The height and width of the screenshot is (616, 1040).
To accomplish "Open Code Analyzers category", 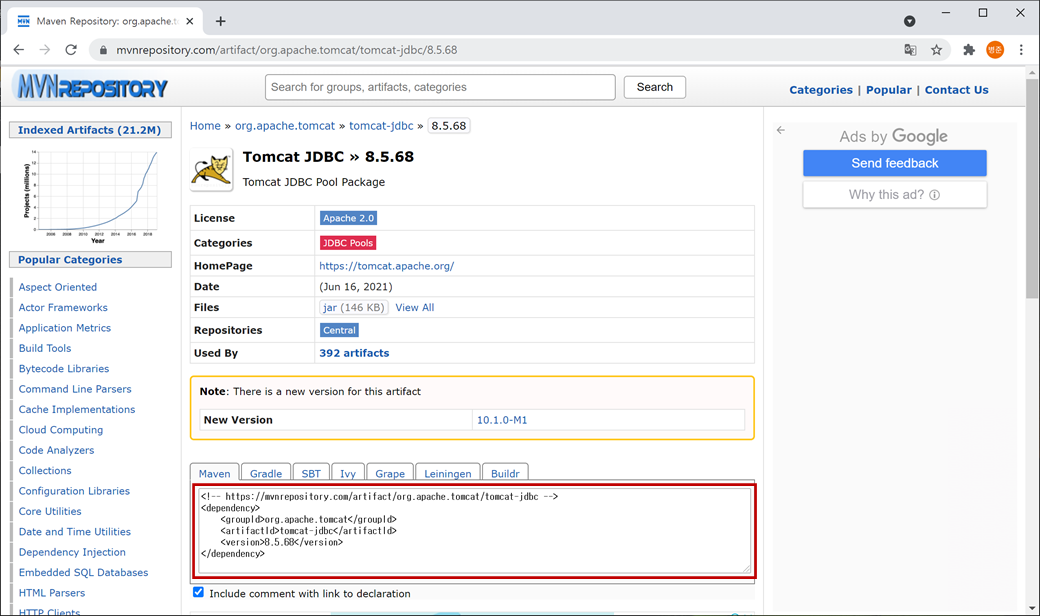I will (56, 450).
